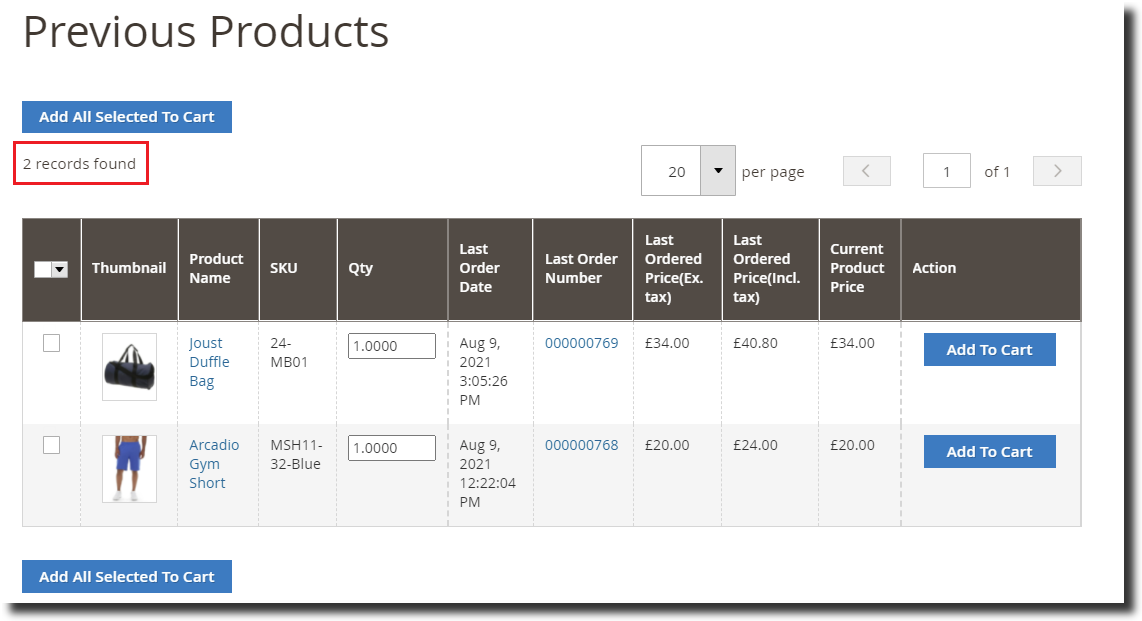Open the select-all checkbox dropdown arrow
This screenshot has height=621, width=1142.
click(61, 268)
